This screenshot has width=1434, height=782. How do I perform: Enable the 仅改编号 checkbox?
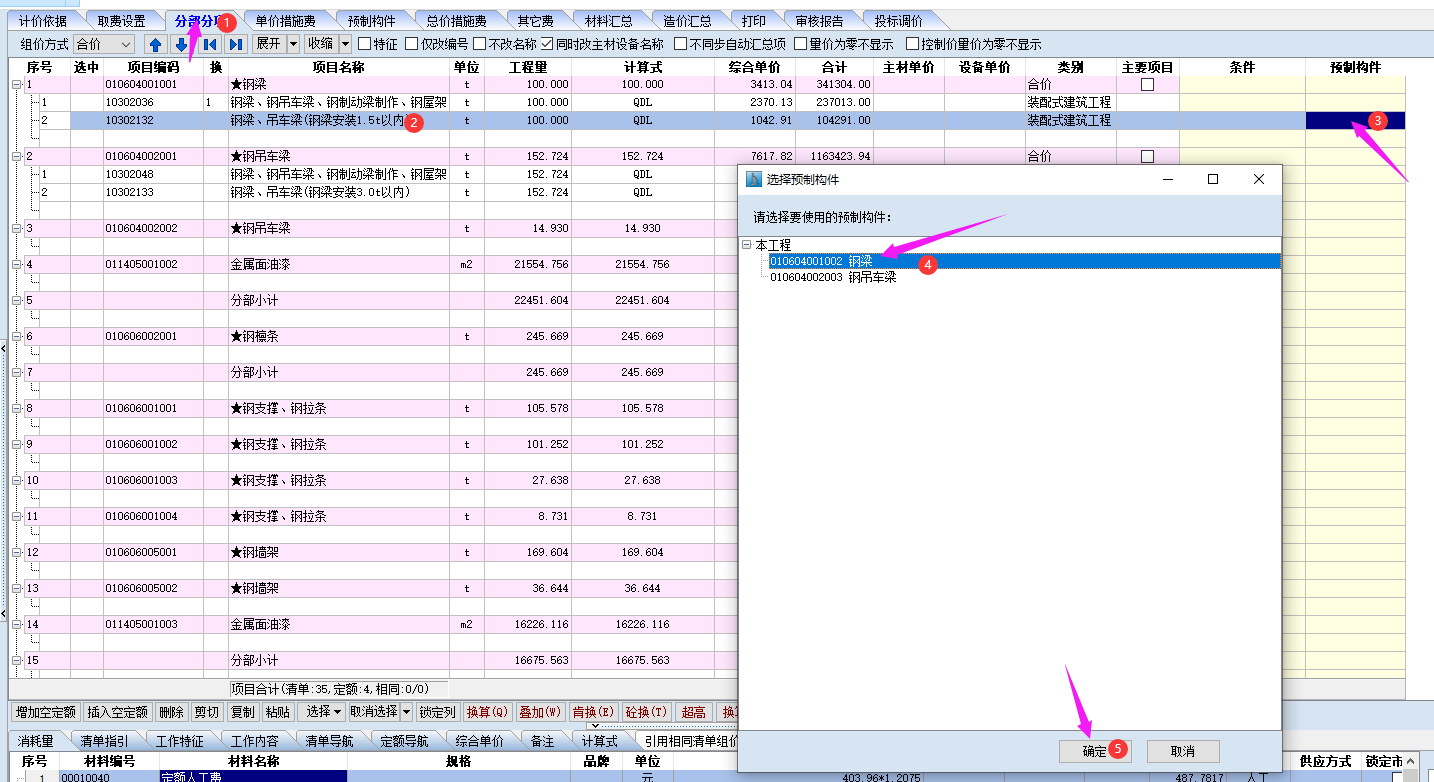click(411, 44)
